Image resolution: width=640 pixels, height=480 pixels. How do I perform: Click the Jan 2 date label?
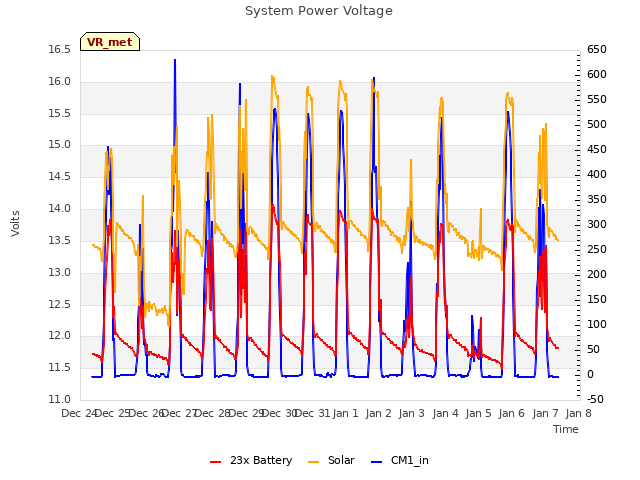[x=379, y=413]
